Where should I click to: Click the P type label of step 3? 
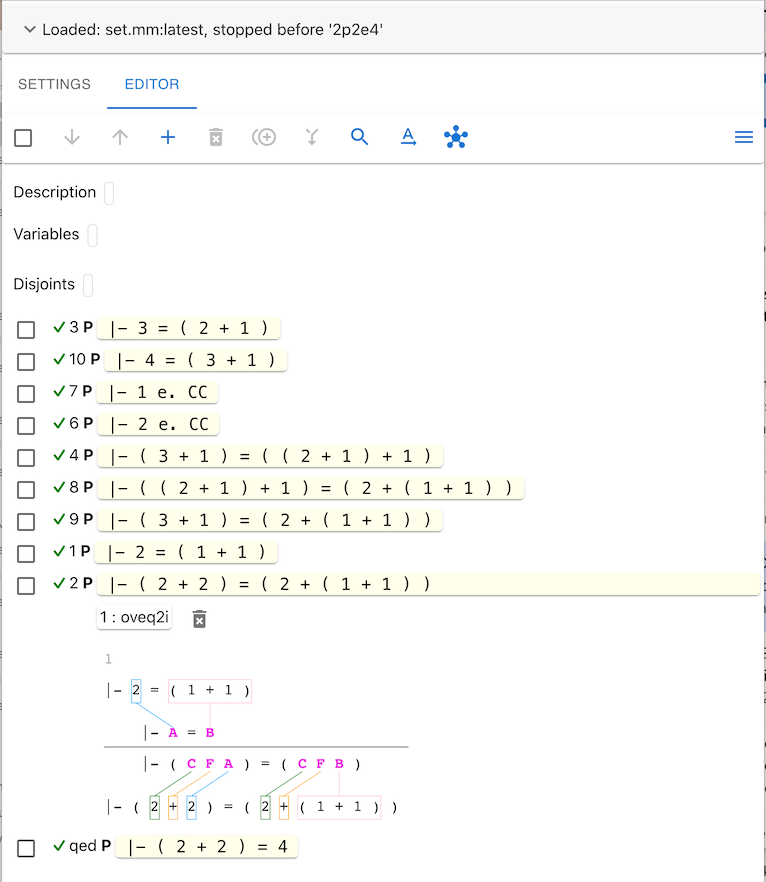click(x=88, y=327)
